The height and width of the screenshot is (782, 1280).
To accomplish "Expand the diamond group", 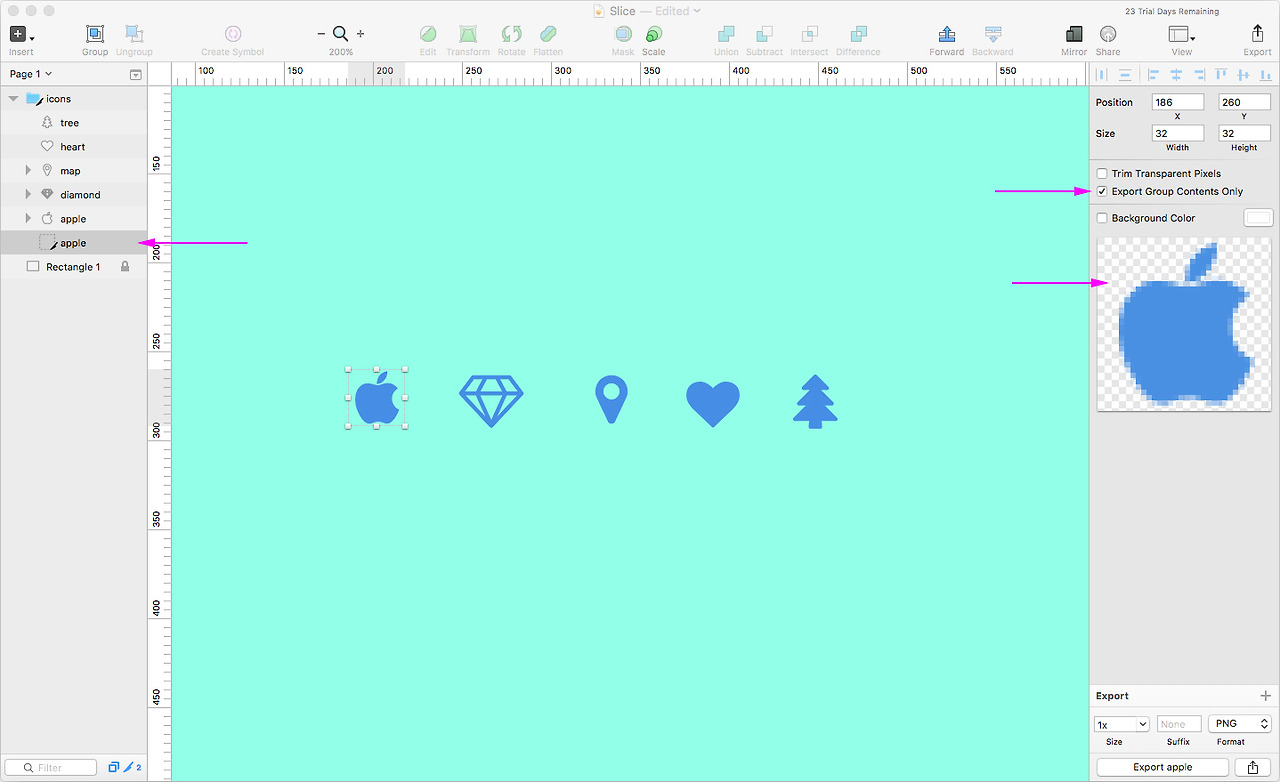I will coord(28,195).
